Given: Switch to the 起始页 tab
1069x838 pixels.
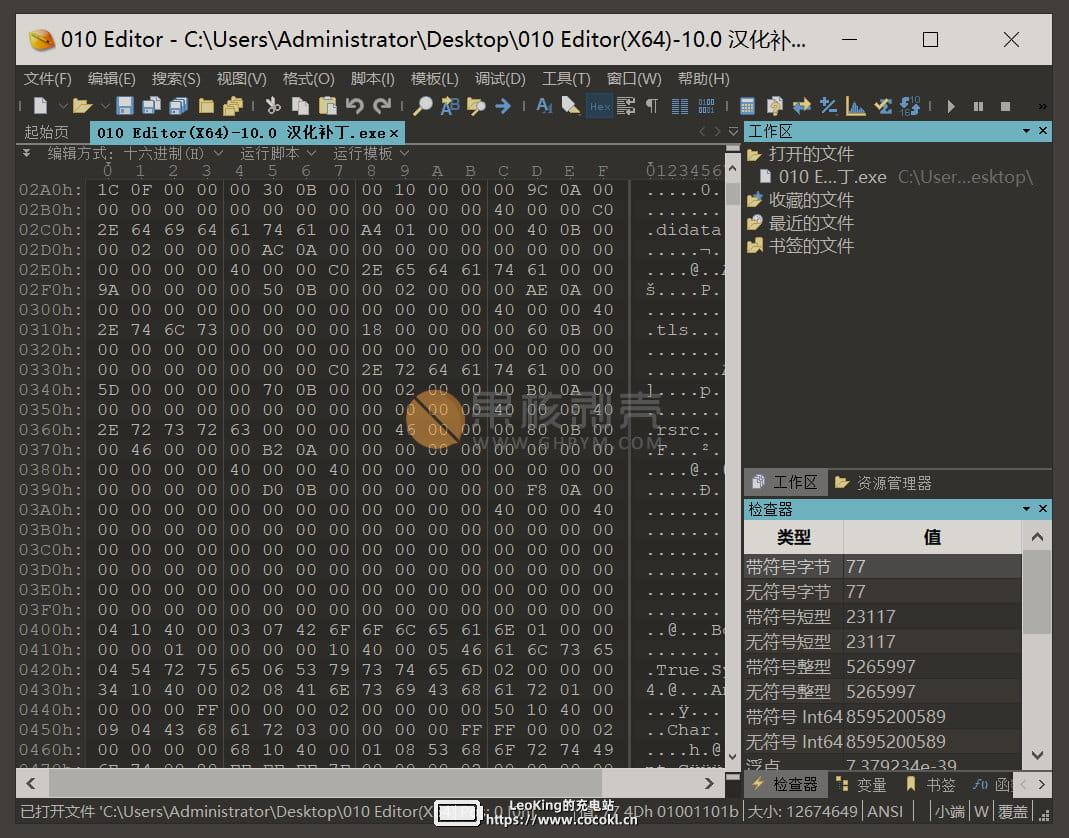Looking at the screenshot, I should click(x=46, y=132).
